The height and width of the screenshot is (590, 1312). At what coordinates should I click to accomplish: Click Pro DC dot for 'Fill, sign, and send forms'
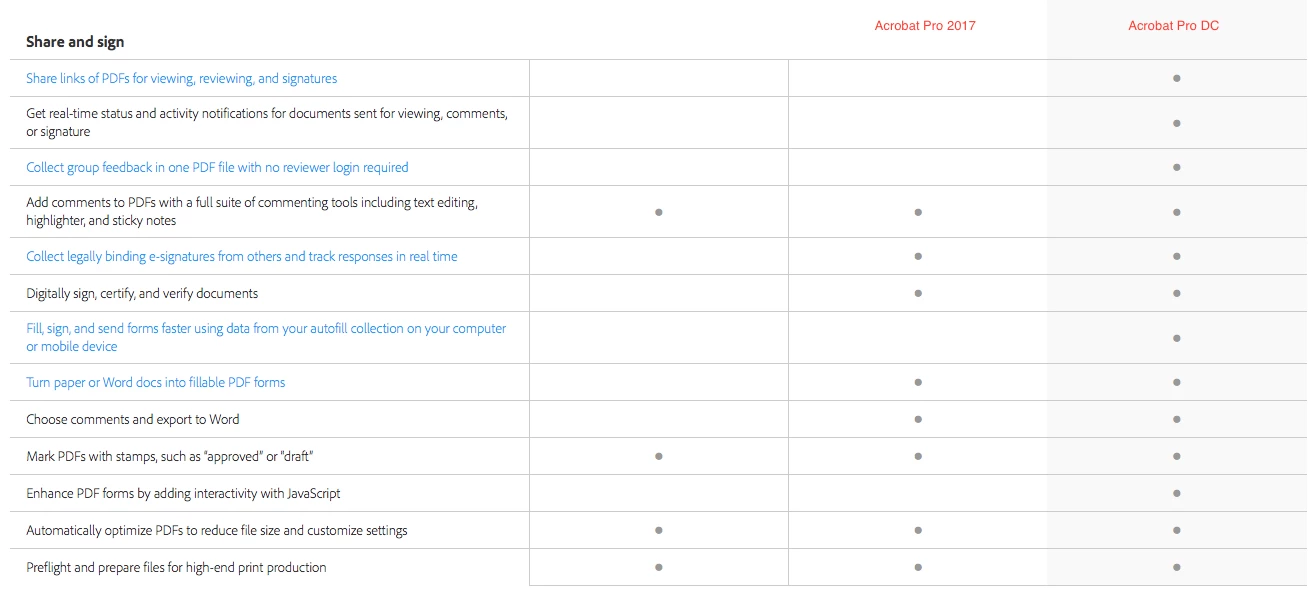(x=1177, y=338)
